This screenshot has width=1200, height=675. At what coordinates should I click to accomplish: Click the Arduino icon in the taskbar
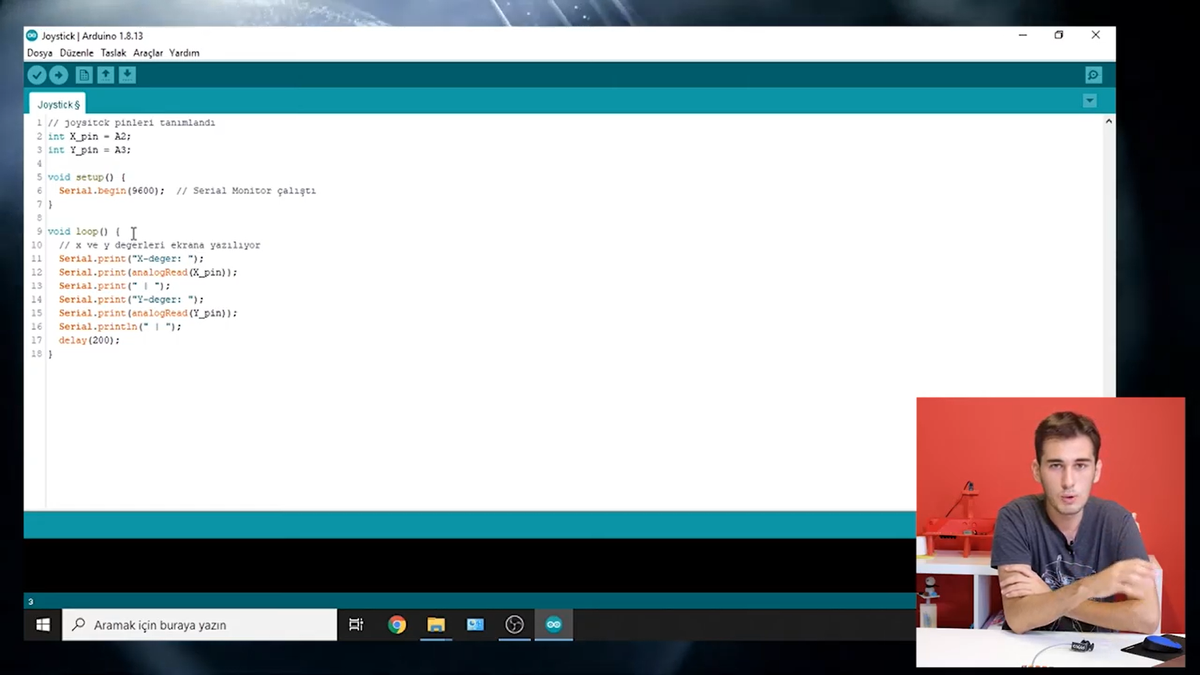pyautogui.click(x=553, y=625)
